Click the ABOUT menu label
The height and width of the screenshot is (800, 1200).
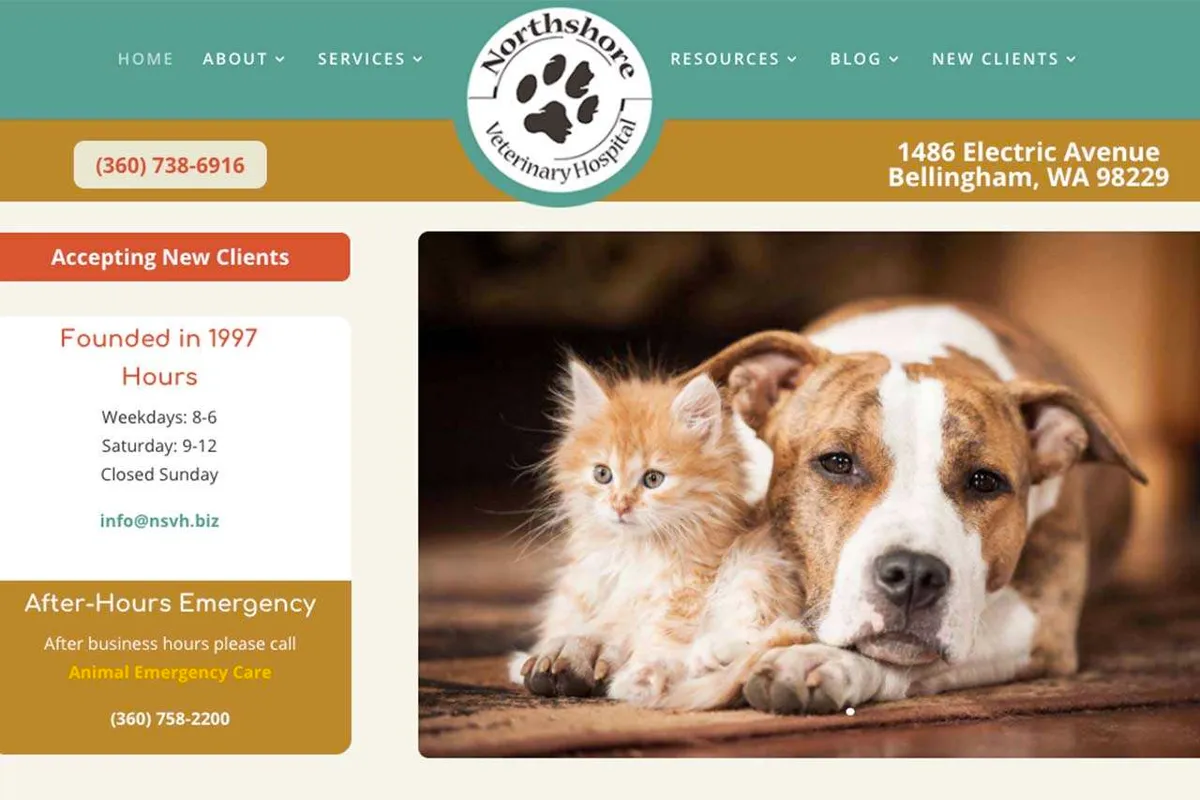coord(235,59)
